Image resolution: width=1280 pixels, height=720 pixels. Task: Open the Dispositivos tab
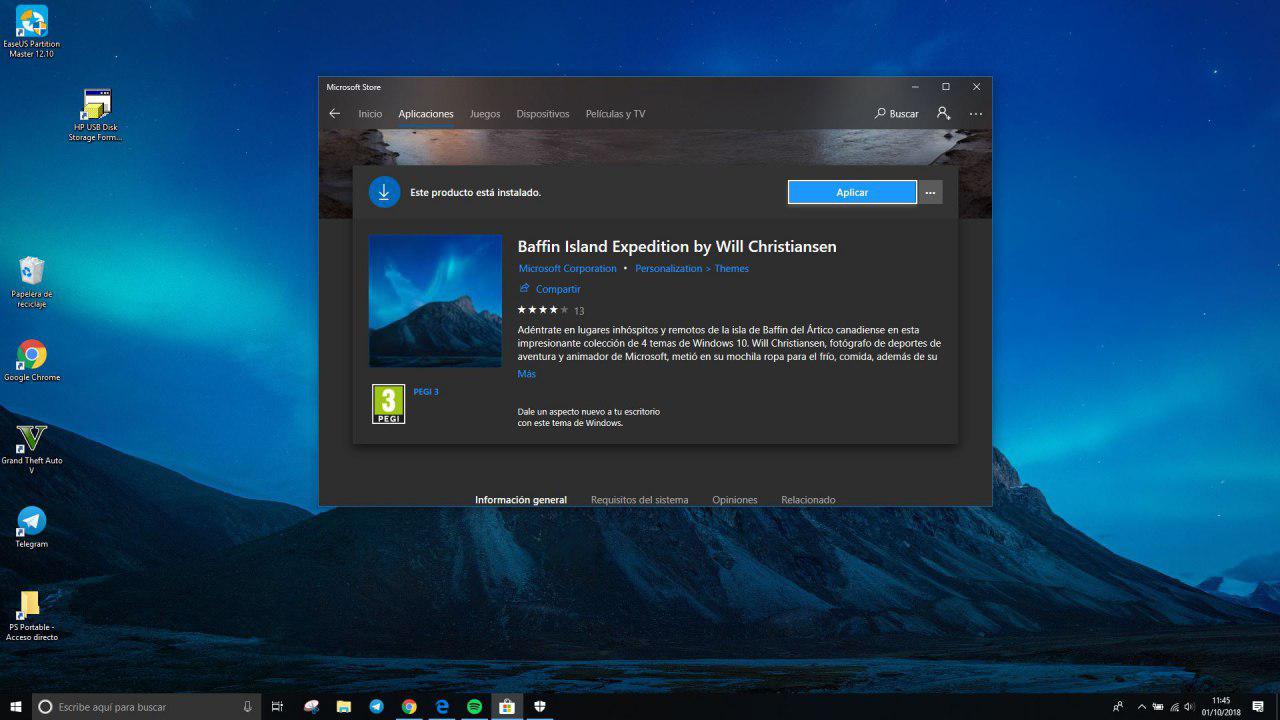tap(543, 114)
